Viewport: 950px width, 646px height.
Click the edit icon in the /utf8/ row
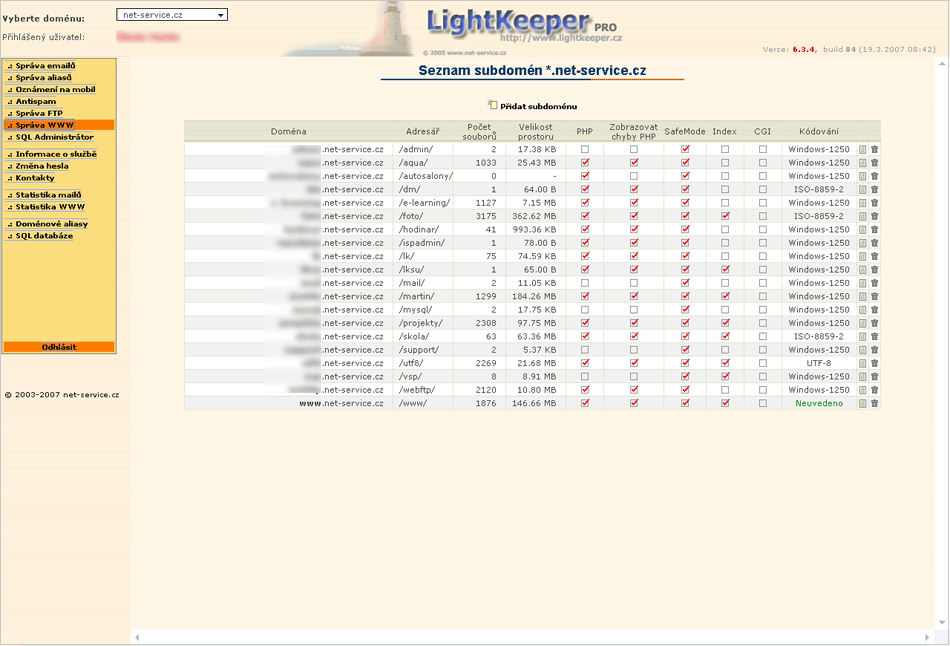862,363
